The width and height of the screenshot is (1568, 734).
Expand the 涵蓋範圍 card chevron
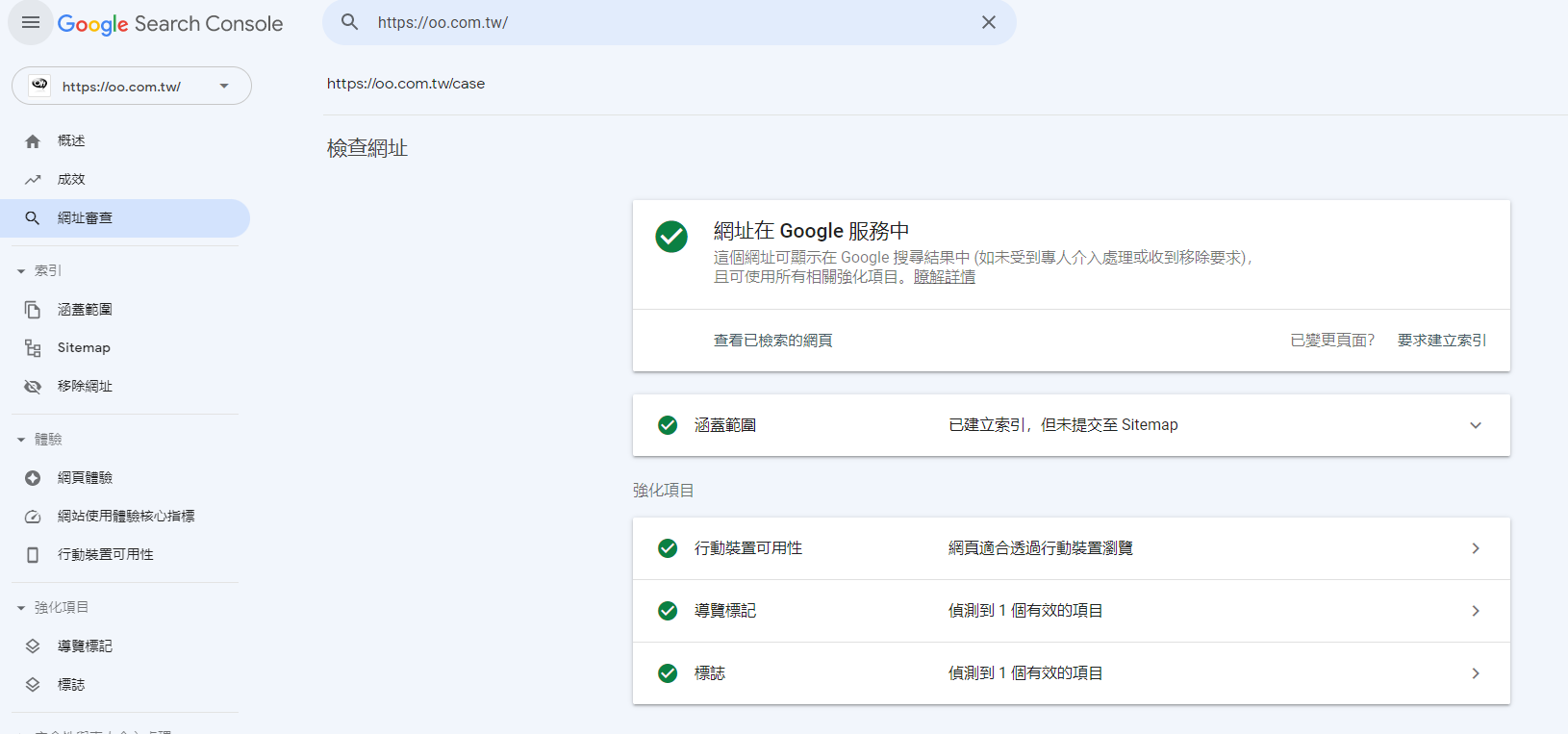tap(1476, 425)
